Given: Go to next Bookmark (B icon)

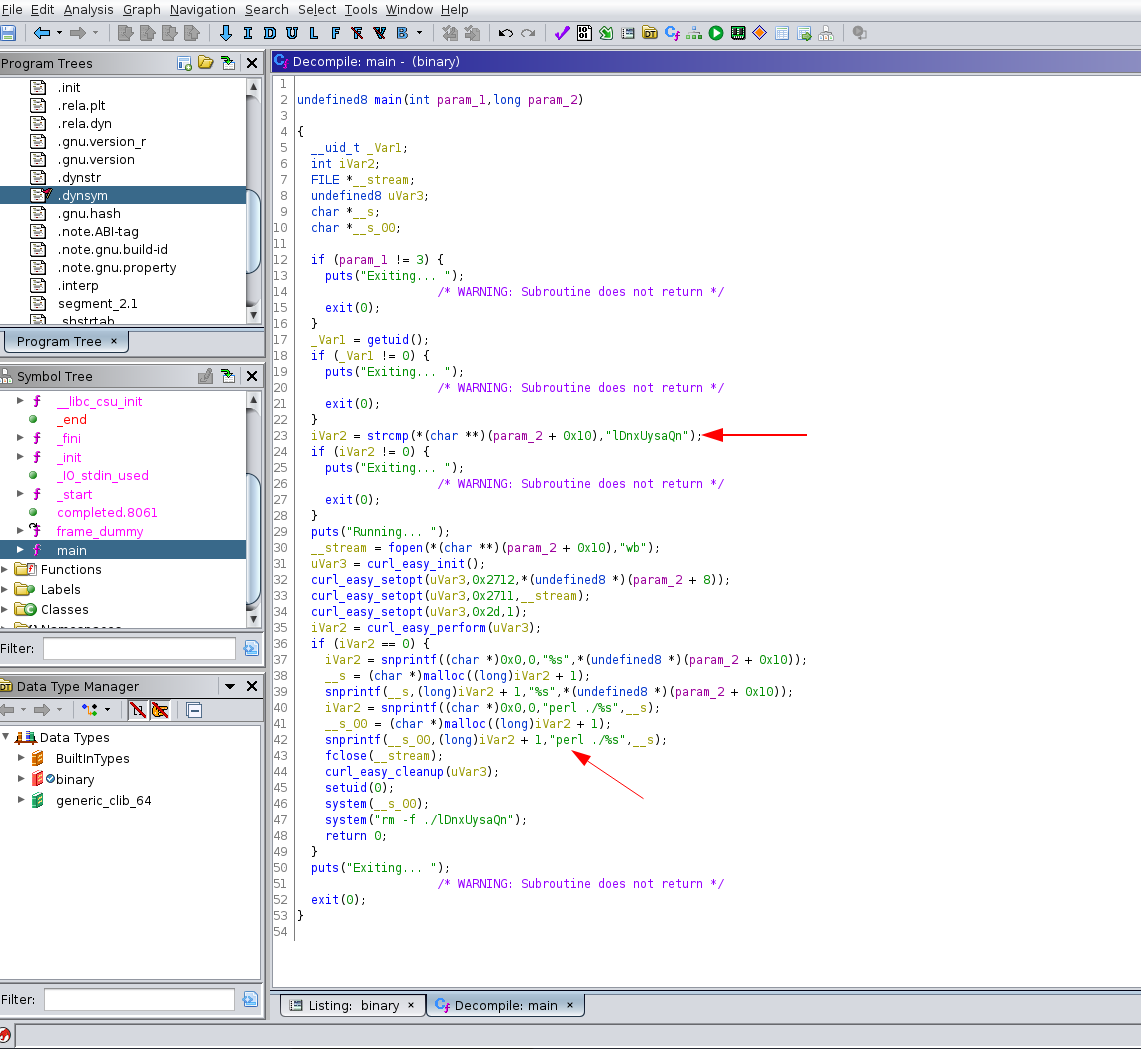Looking at the screenshot, I should click(x=402, y=33).
